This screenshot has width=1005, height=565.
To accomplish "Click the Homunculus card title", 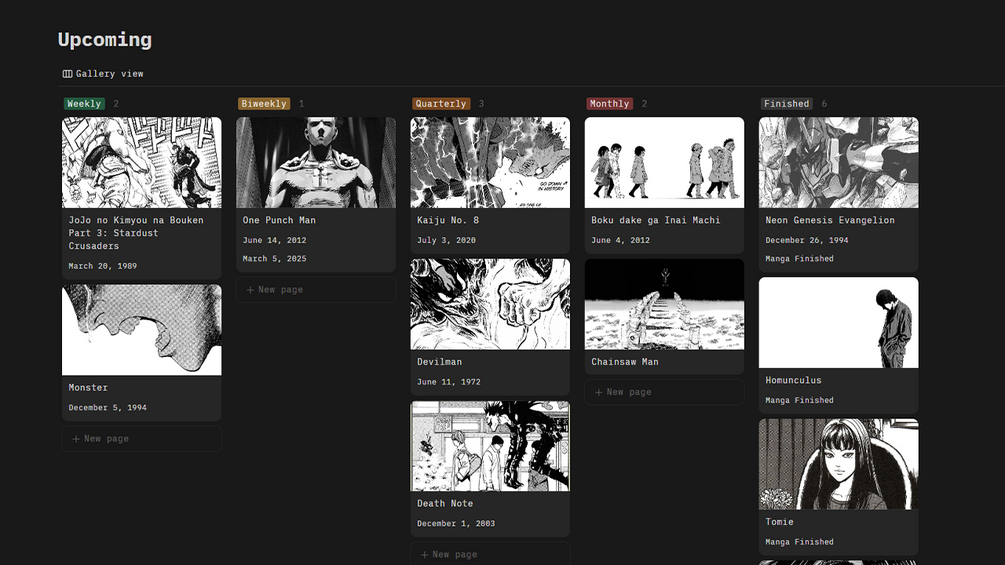I will click(x=793, y=381).
